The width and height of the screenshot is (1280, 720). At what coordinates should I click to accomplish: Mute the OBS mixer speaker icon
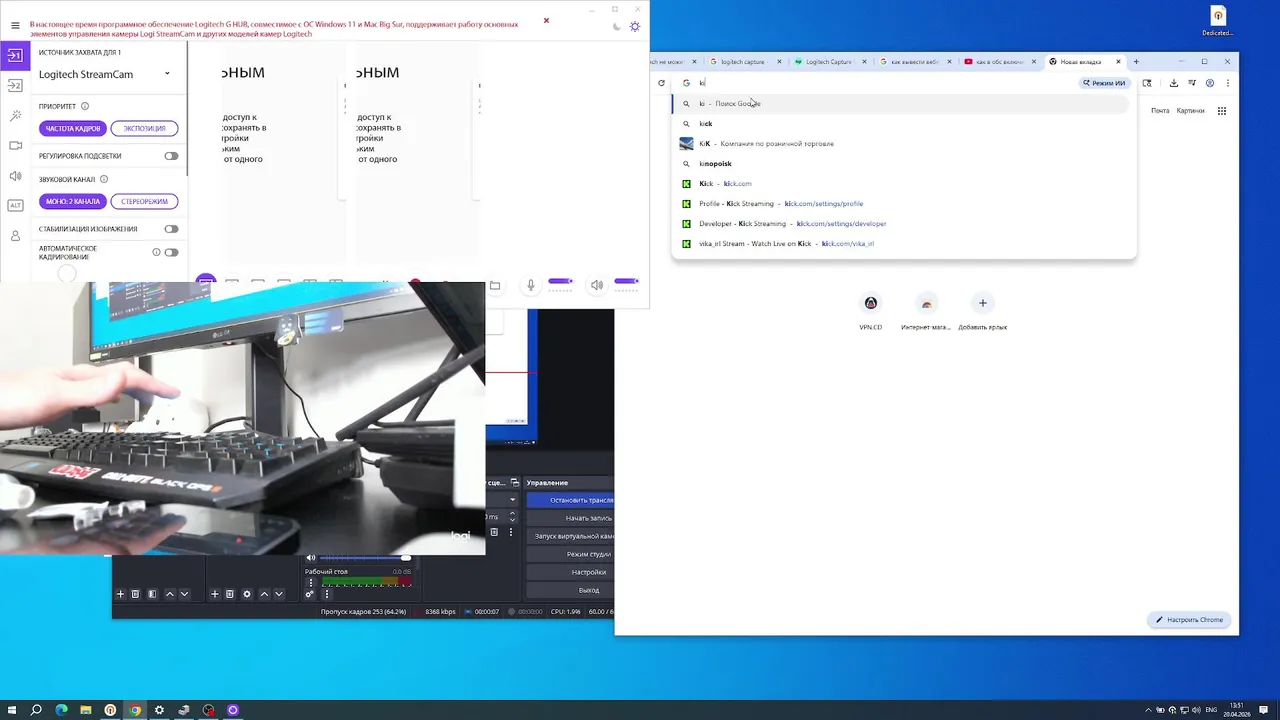tap(310, 558)
